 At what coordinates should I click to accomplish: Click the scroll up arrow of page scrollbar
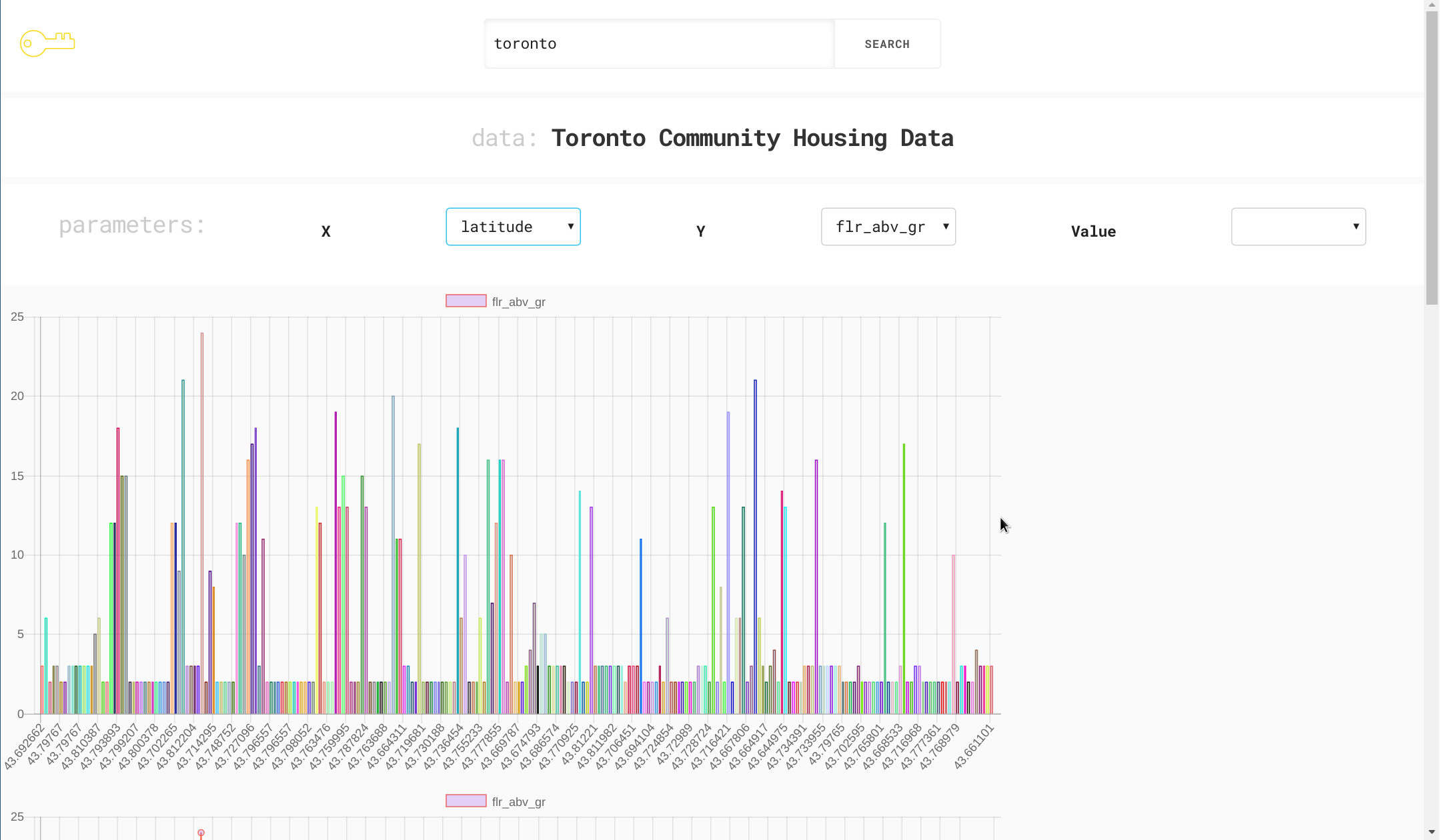pyautogui.click(x=1432, y=5)
